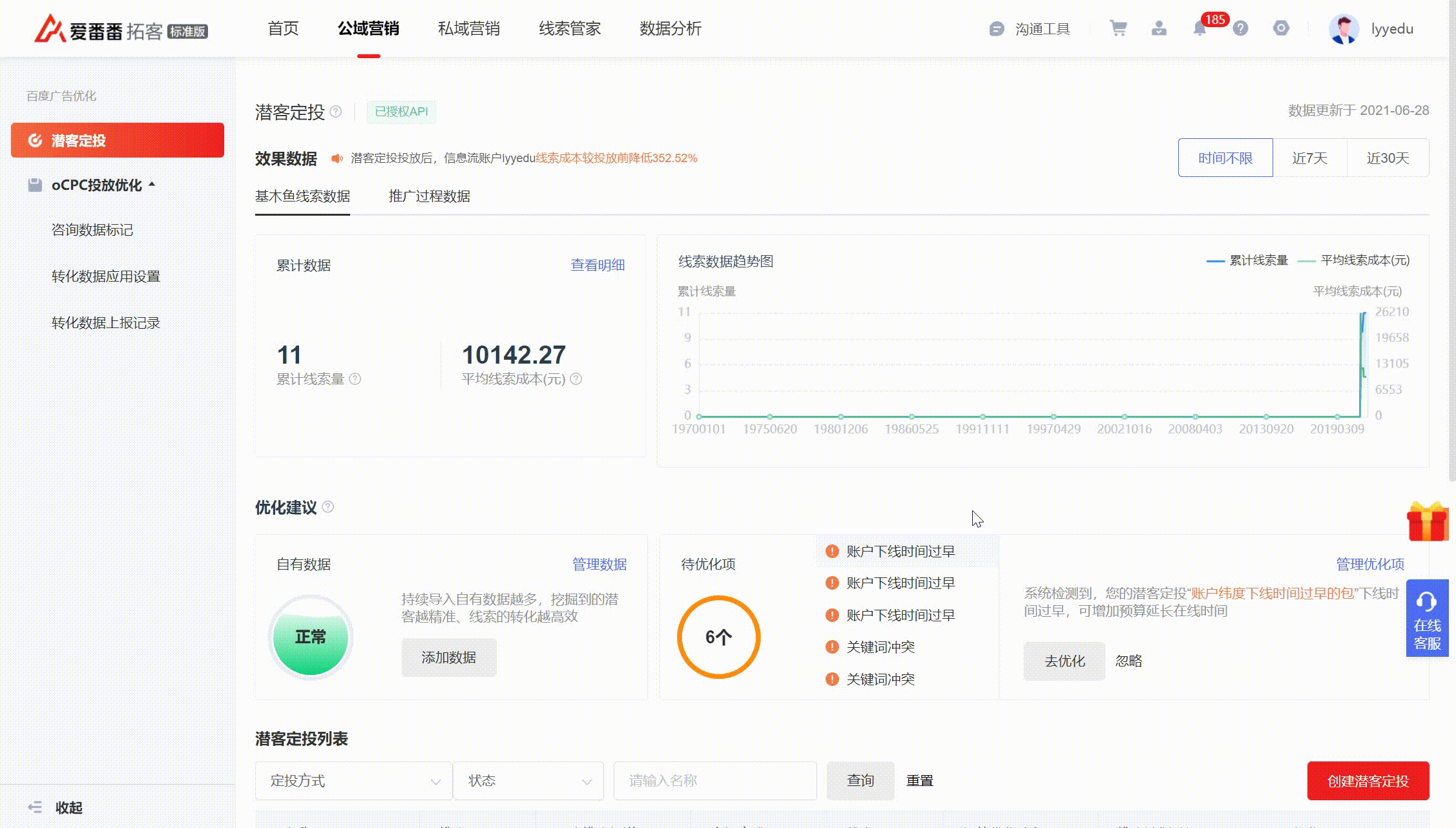Select 近30天 time range option
1456x828 pixels.
click(x=1388, y=158)
